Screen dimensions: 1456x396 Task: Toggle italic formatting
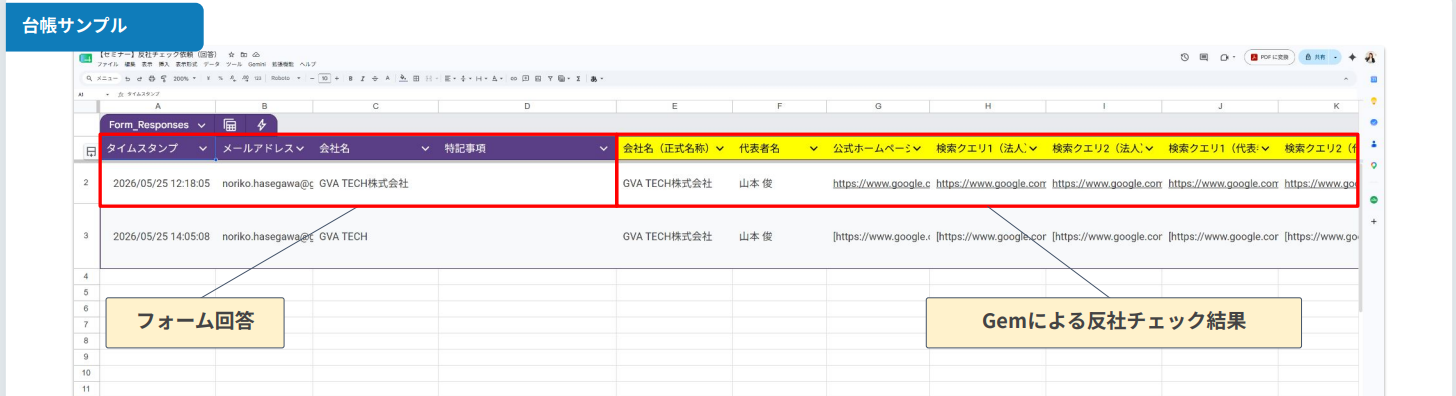coord(362,78)
